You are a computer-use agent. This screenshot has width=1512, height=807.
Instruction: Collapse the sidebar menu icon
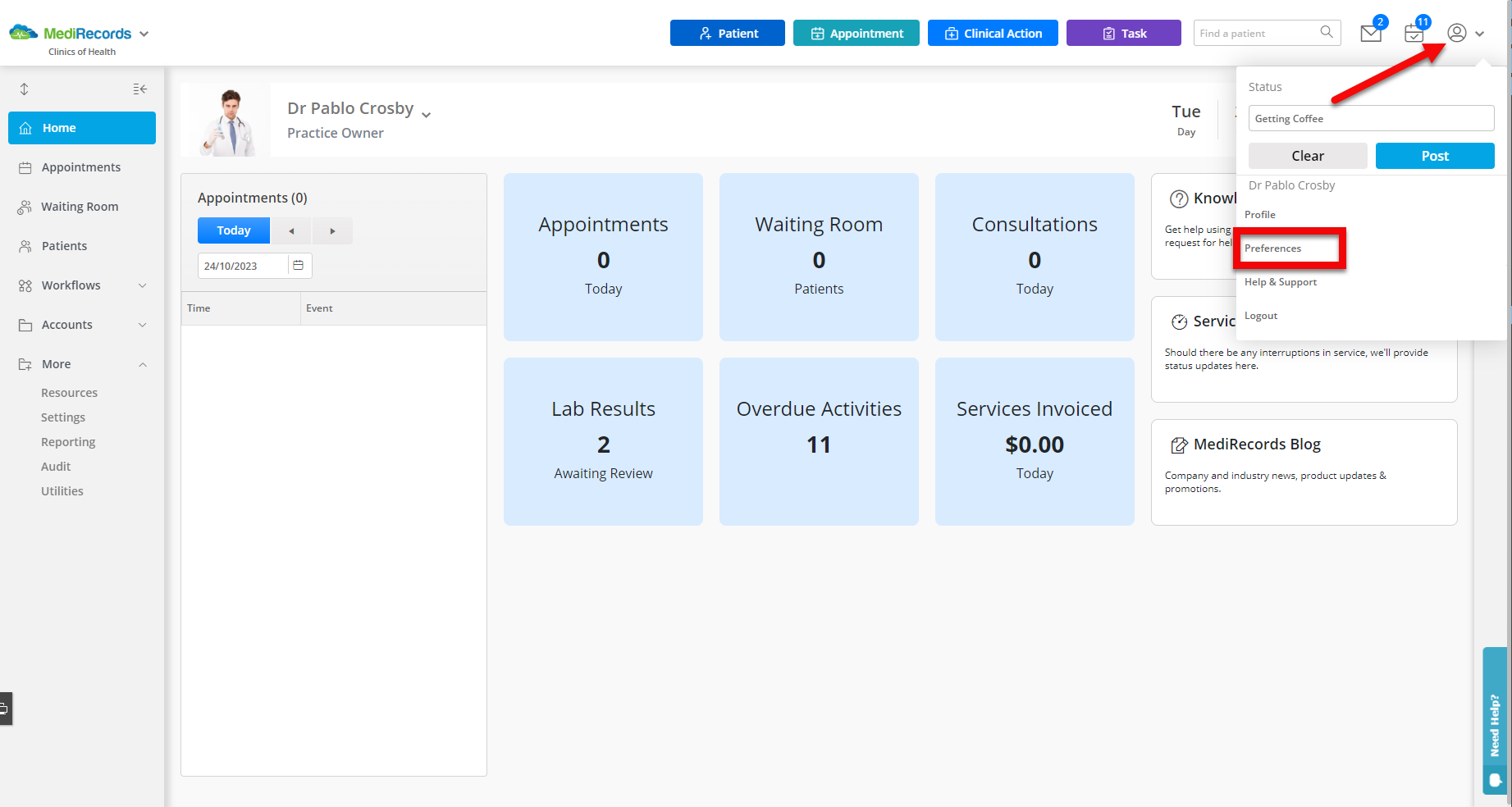[x=140, y=89]
